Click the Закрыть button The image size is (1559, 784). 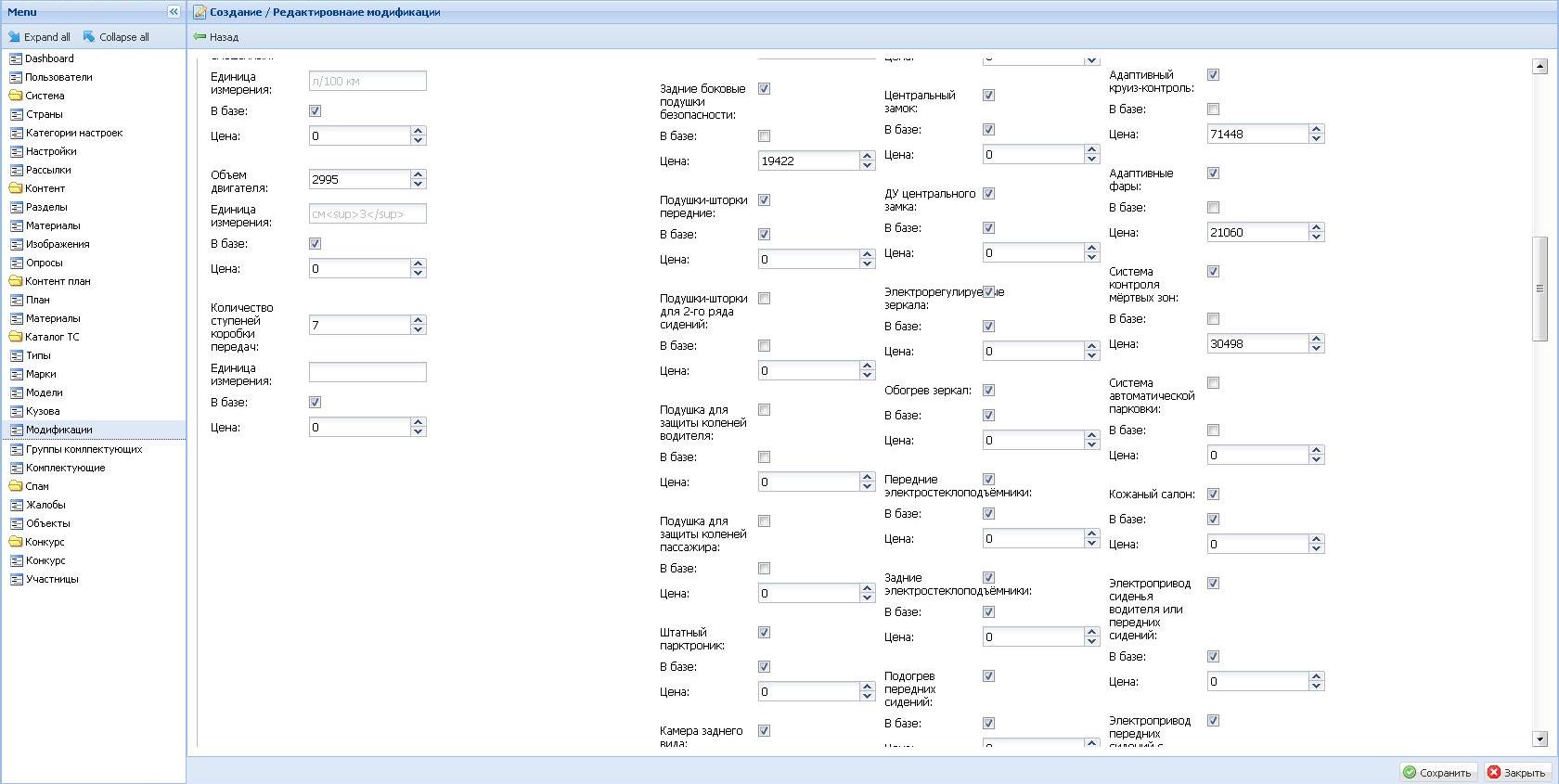1517,772
